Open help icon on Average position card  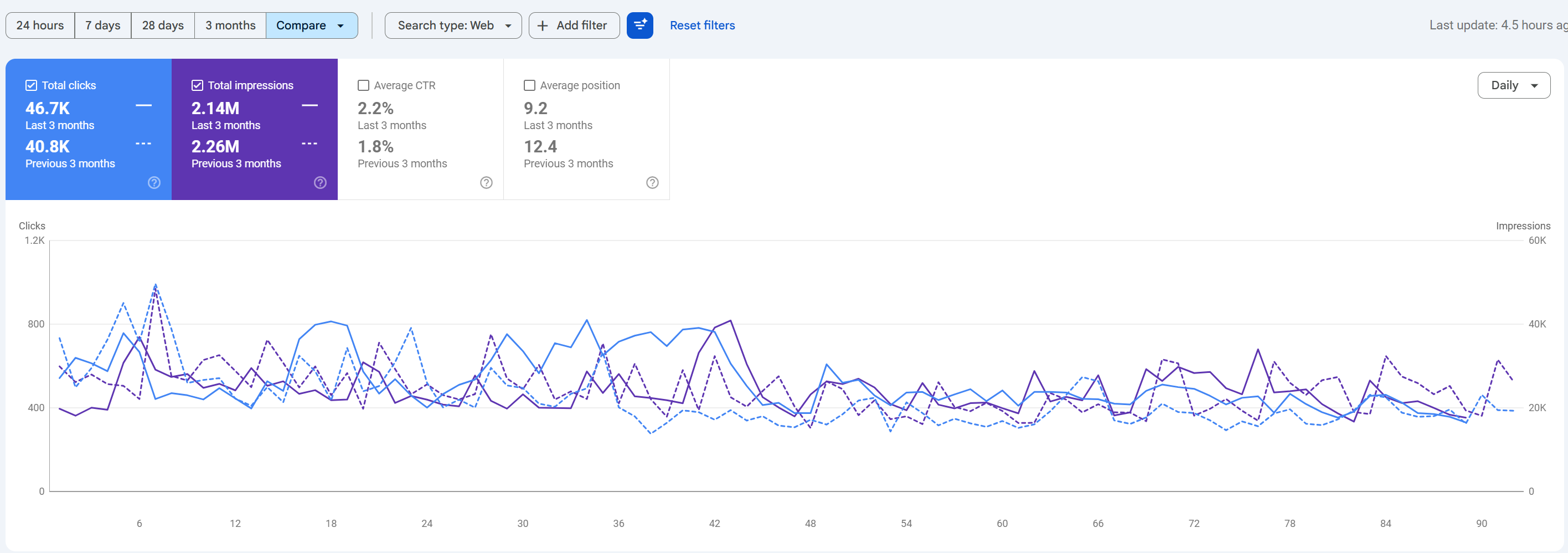(x=653, y=183)
